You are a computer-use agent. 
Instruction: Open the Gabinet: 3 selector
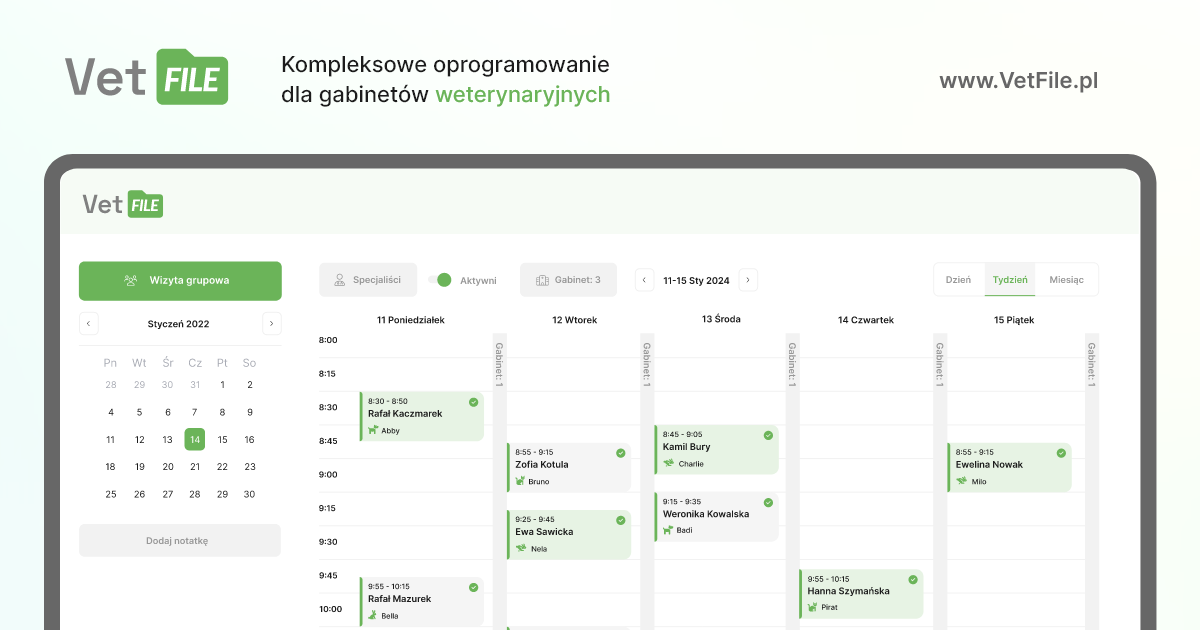pyautogui.click(x=568, y=280)
